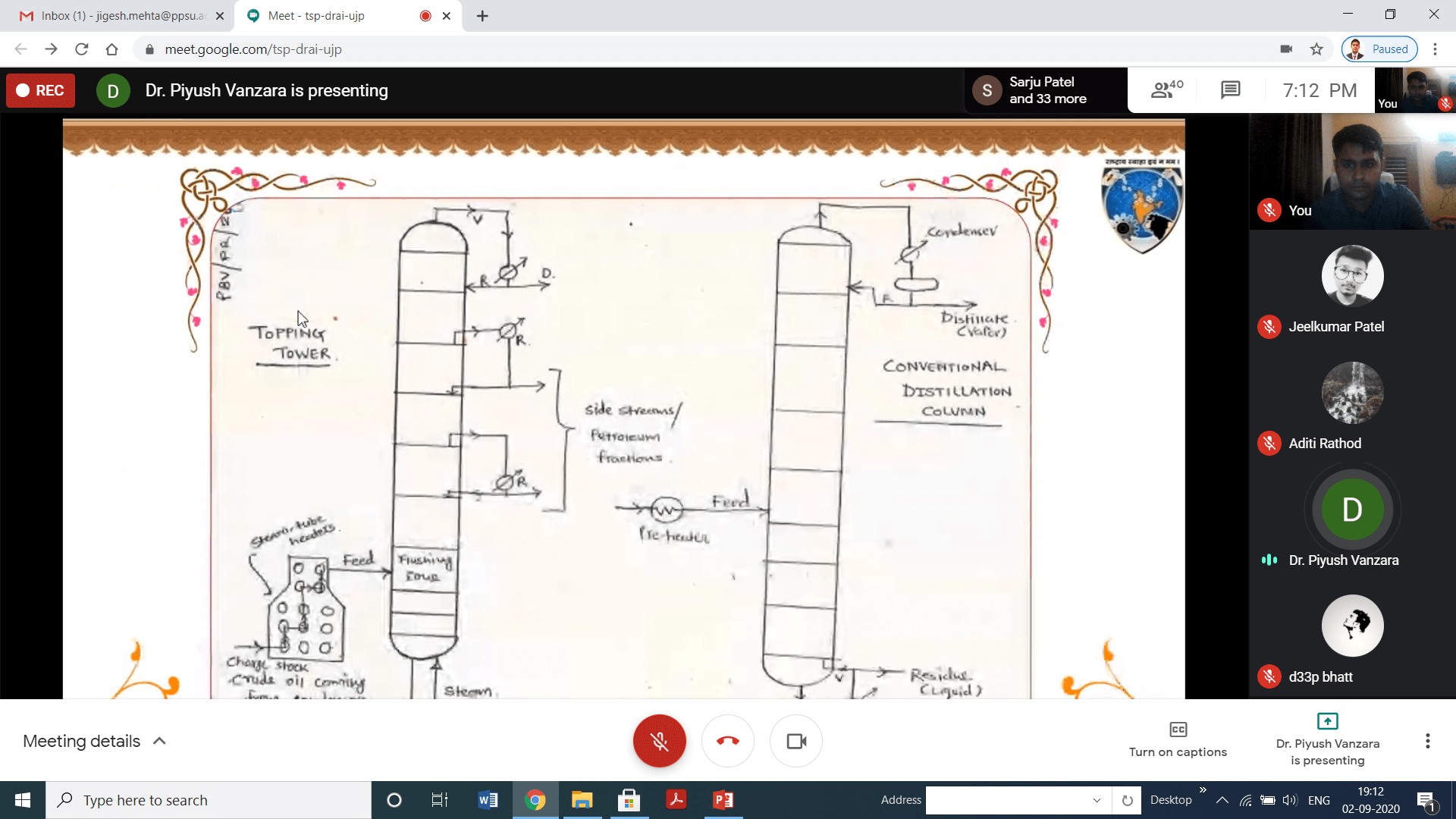Click the red hang up call button
1456x819 pixels.
coord(727,741)
